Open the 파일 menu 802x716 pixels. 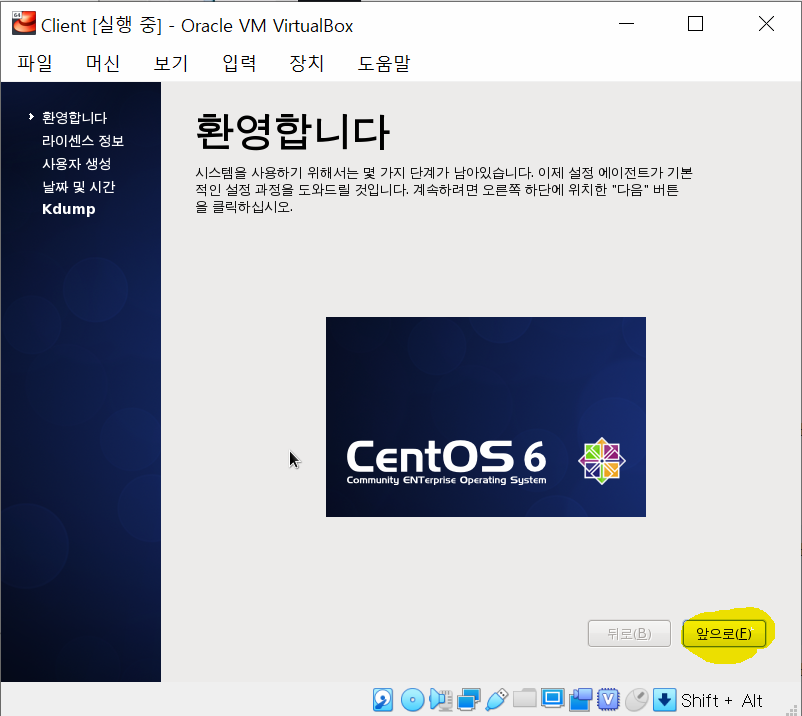point(35,63)
